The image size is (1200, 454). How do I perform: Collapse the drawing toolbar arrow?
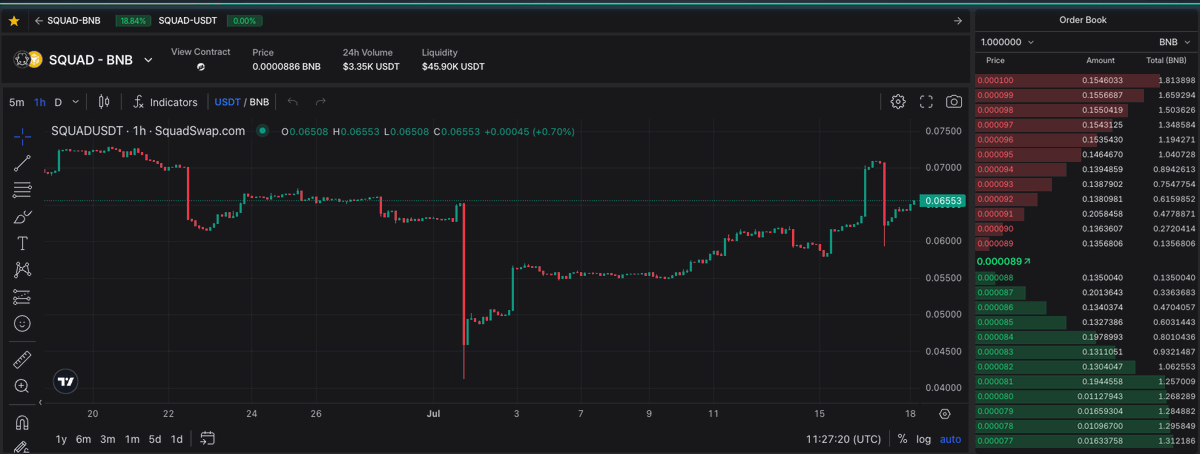point(41,401)
